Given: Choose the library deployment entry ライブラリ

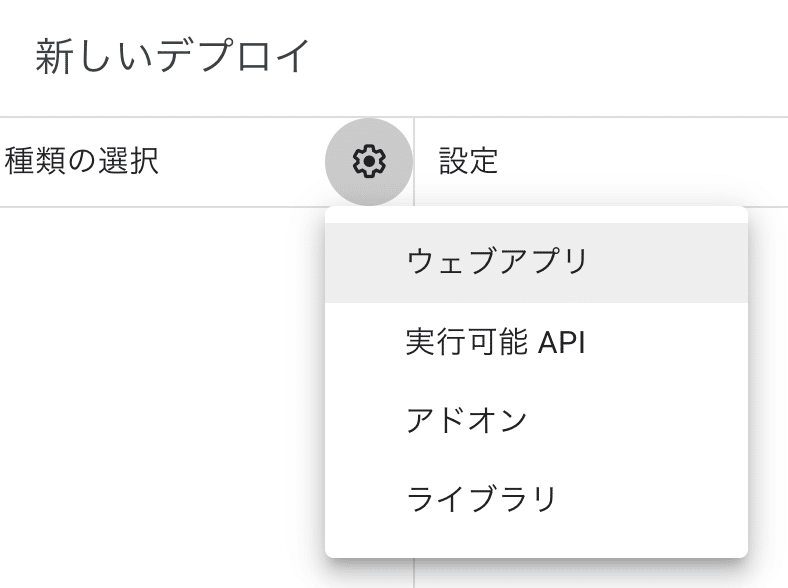Looking at the screenshot, I should coord(536,500).
